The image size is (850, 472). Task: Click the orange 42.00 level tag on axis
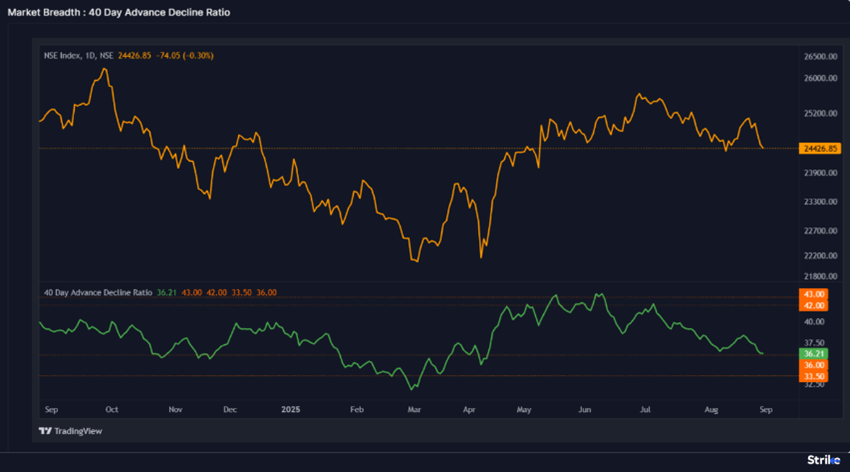pyautogui.click(x=812, y=305)
